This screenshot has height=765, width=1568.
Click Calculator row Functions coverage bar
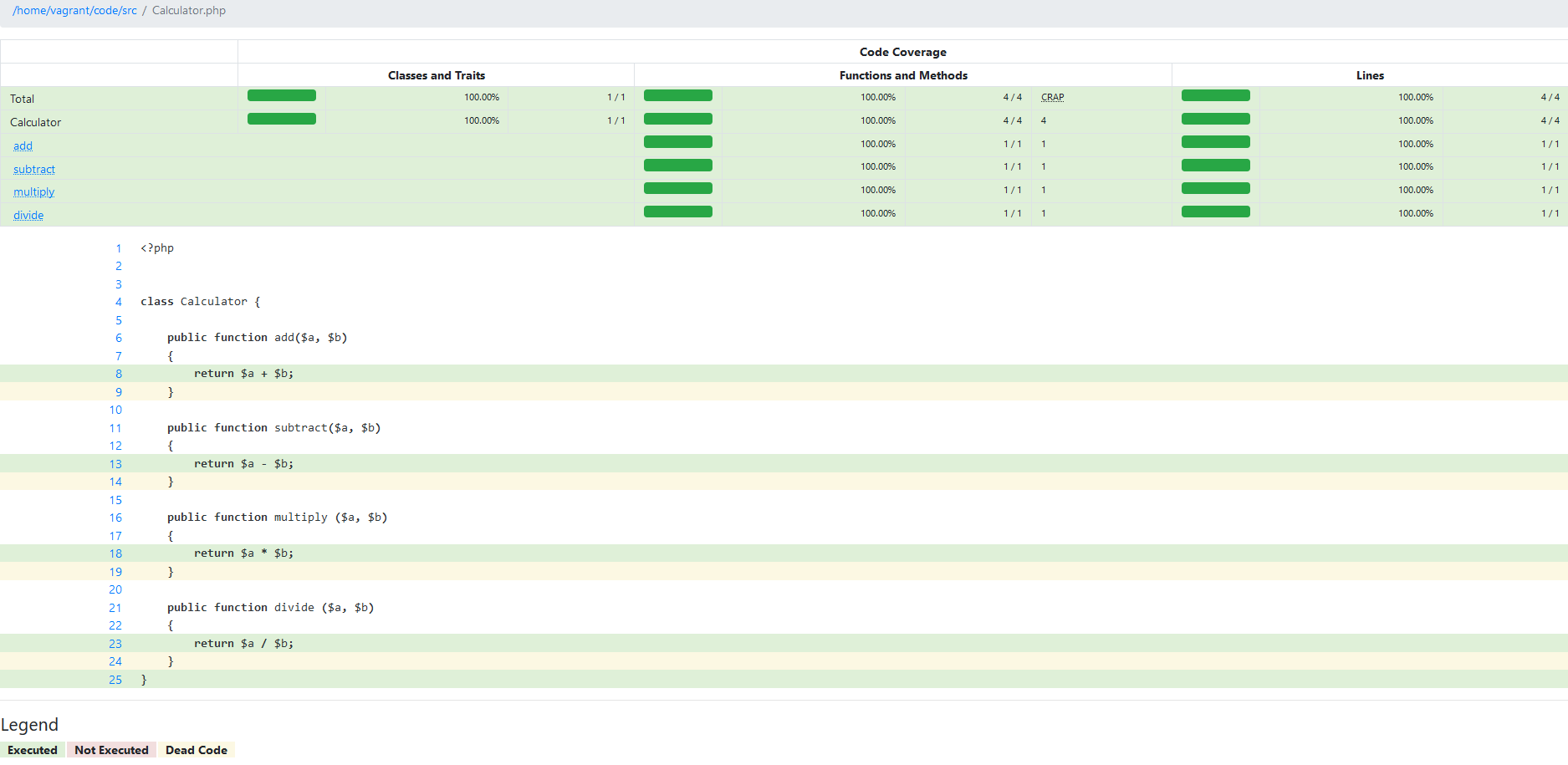678,119
